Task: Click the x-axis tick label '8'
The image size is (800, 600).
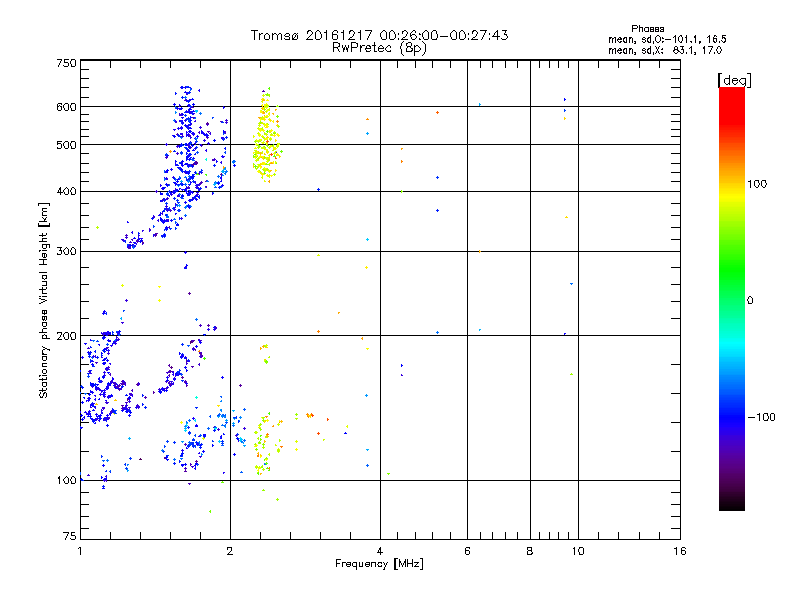Action: tap(530, 551)
